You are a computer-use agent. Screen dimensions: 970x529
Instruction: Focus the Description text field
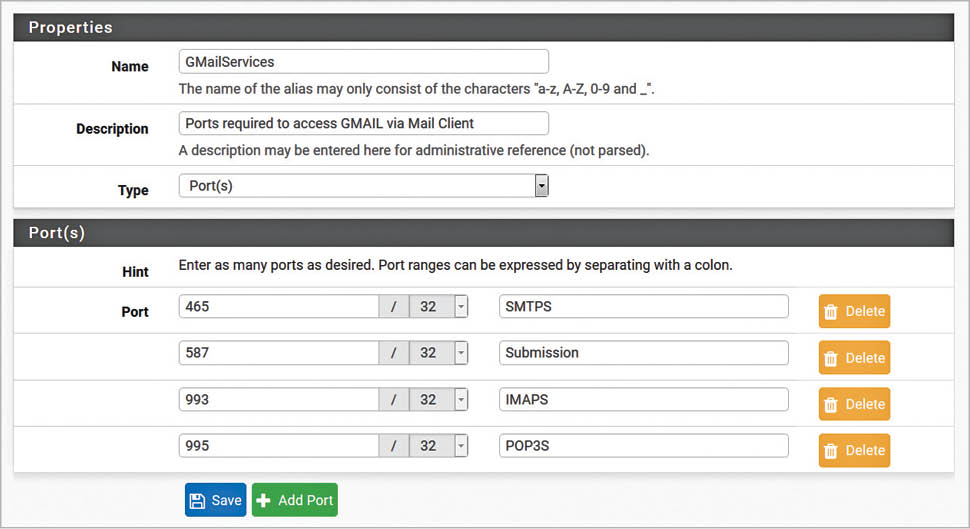pyautogui.click(x=363, y=123)
